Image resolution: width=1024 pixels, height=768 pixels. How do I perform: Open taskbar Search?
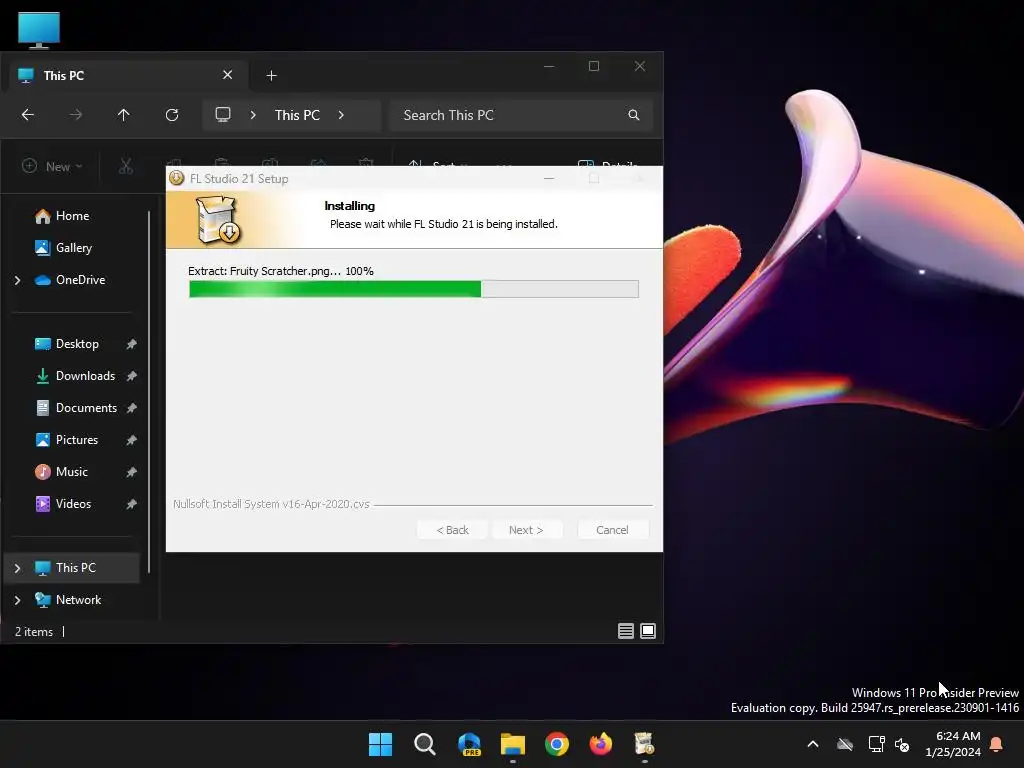424,744
